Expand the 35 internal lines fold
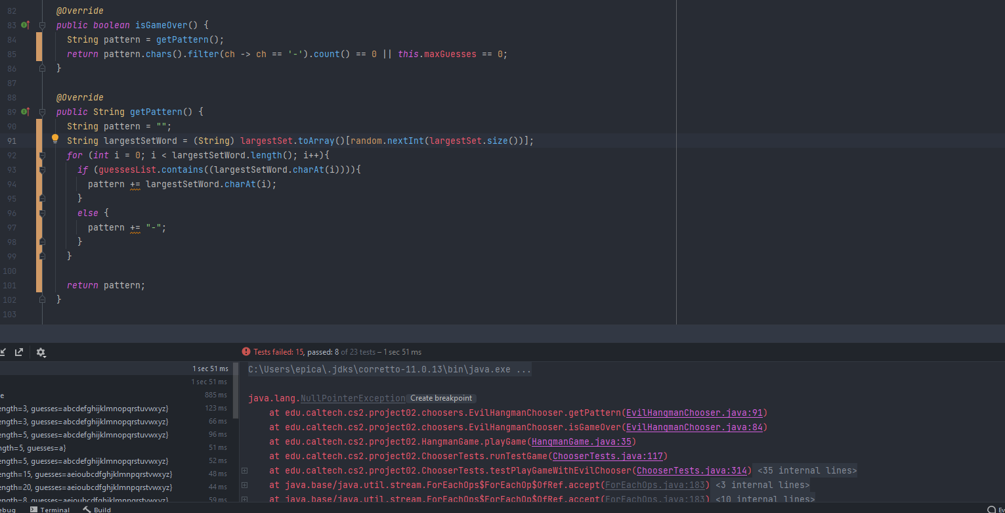Viewport: 1005px width, 513px height. click(244, 470)
